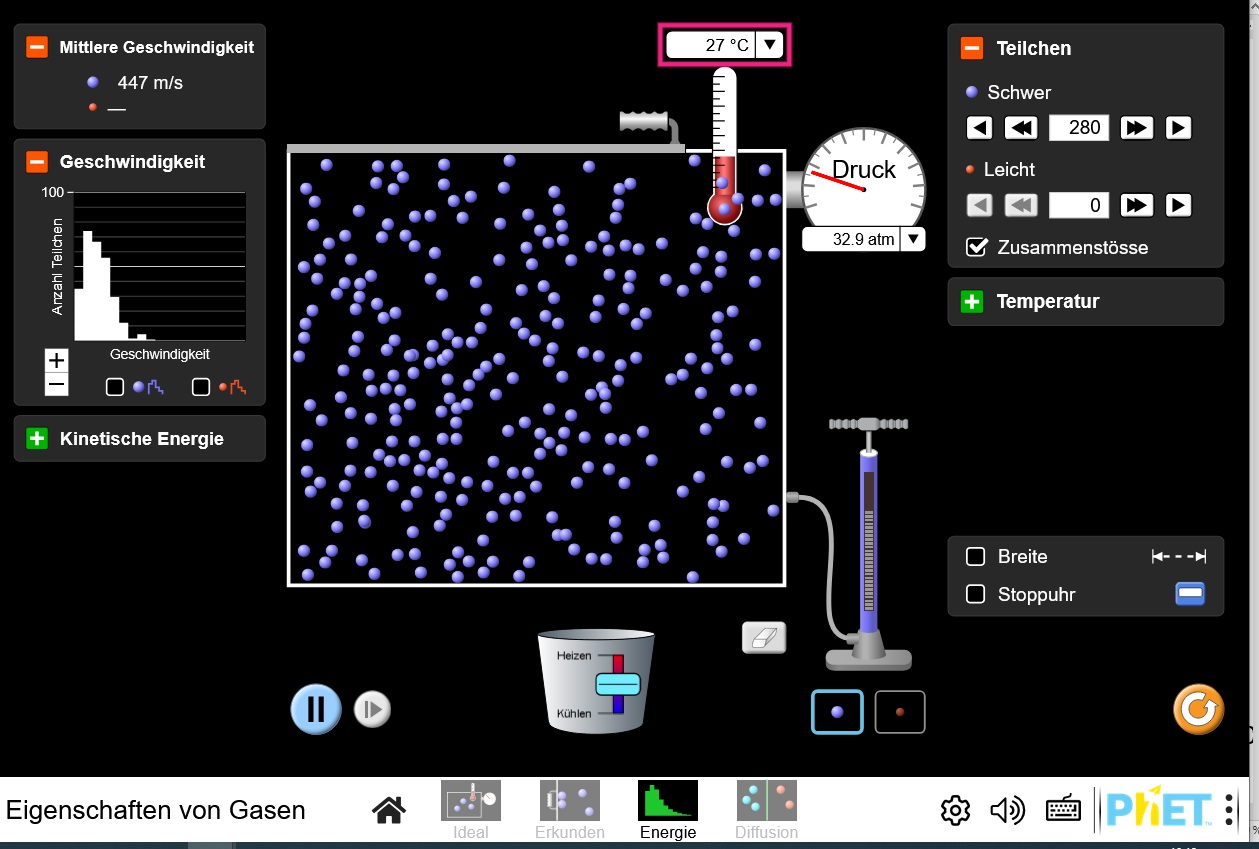This screenshot has height=849, width=1259.
Task: Step the simulation forward one frame
Action: [372, 710]
